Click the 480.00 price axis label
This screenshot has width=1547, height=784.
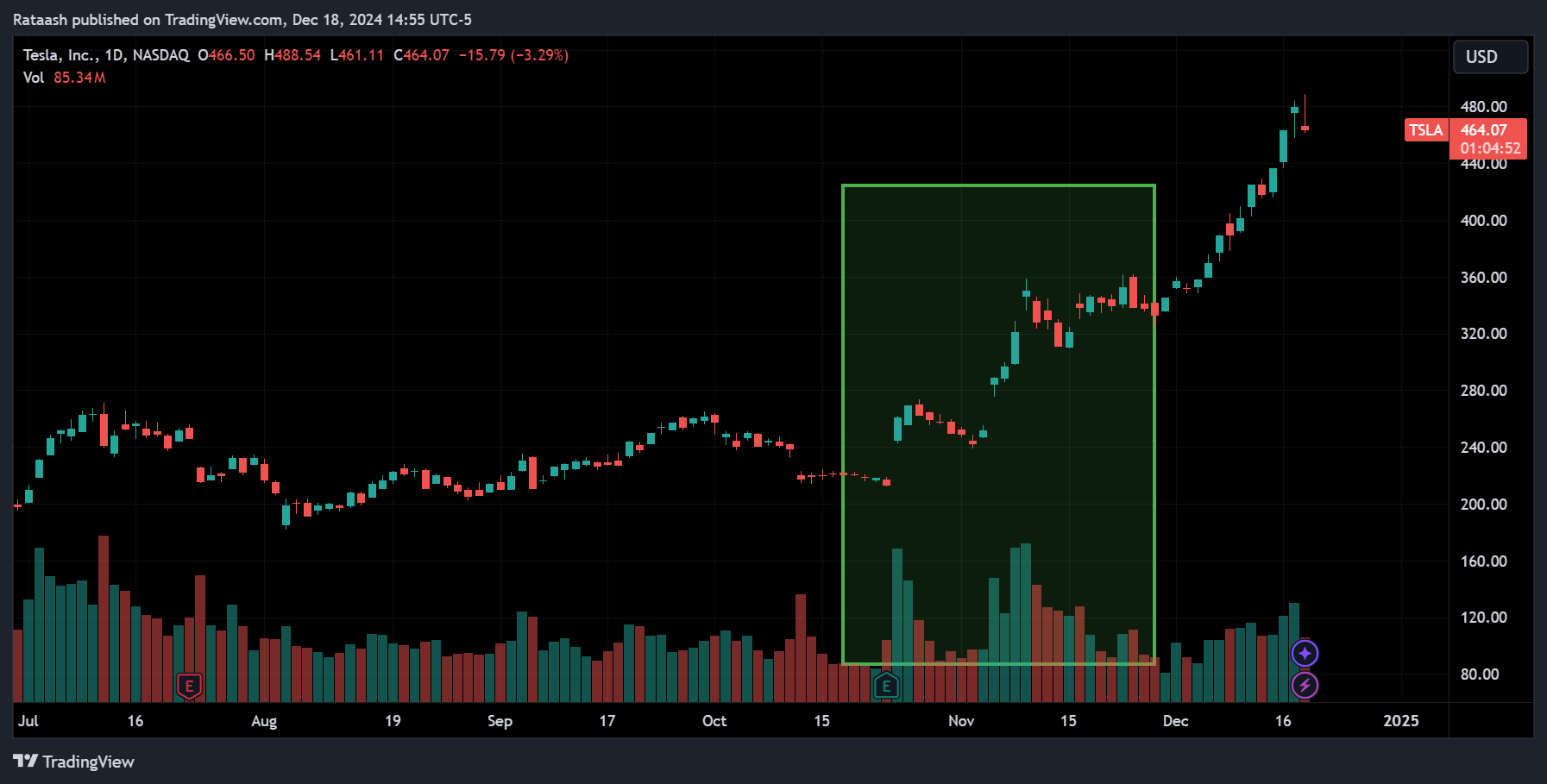[1483, 107]
